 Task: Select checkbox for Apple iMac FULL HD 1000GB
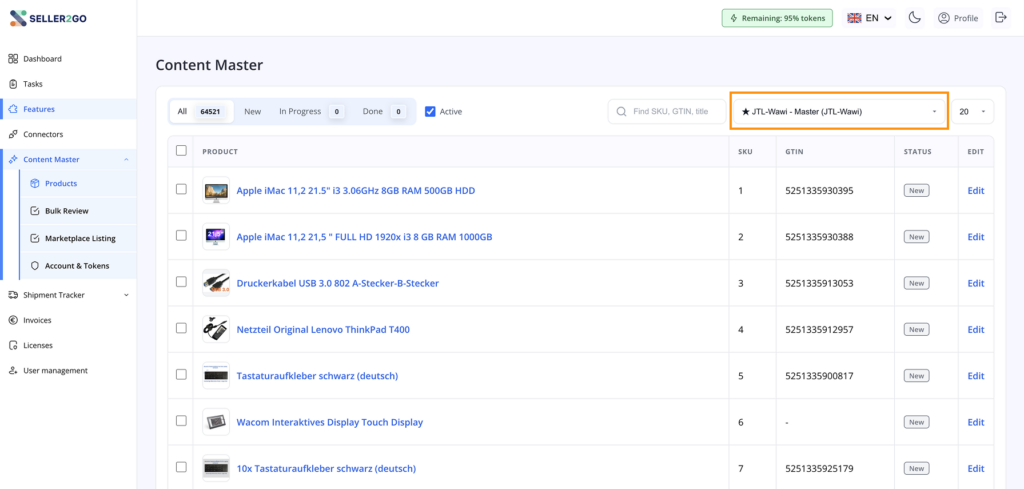click(182, 236)
